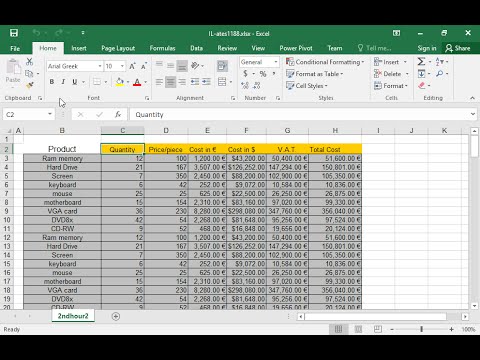Screen dimensions: 480x360
Task: Click the Merge & Center icon
Action: point(222,82)
